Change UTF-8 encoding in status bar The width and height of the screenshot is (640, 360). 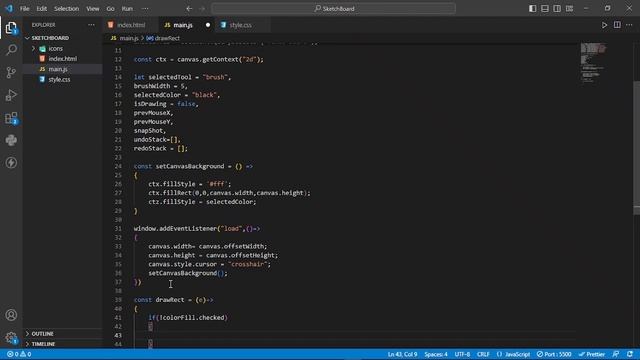coord(462,354)
